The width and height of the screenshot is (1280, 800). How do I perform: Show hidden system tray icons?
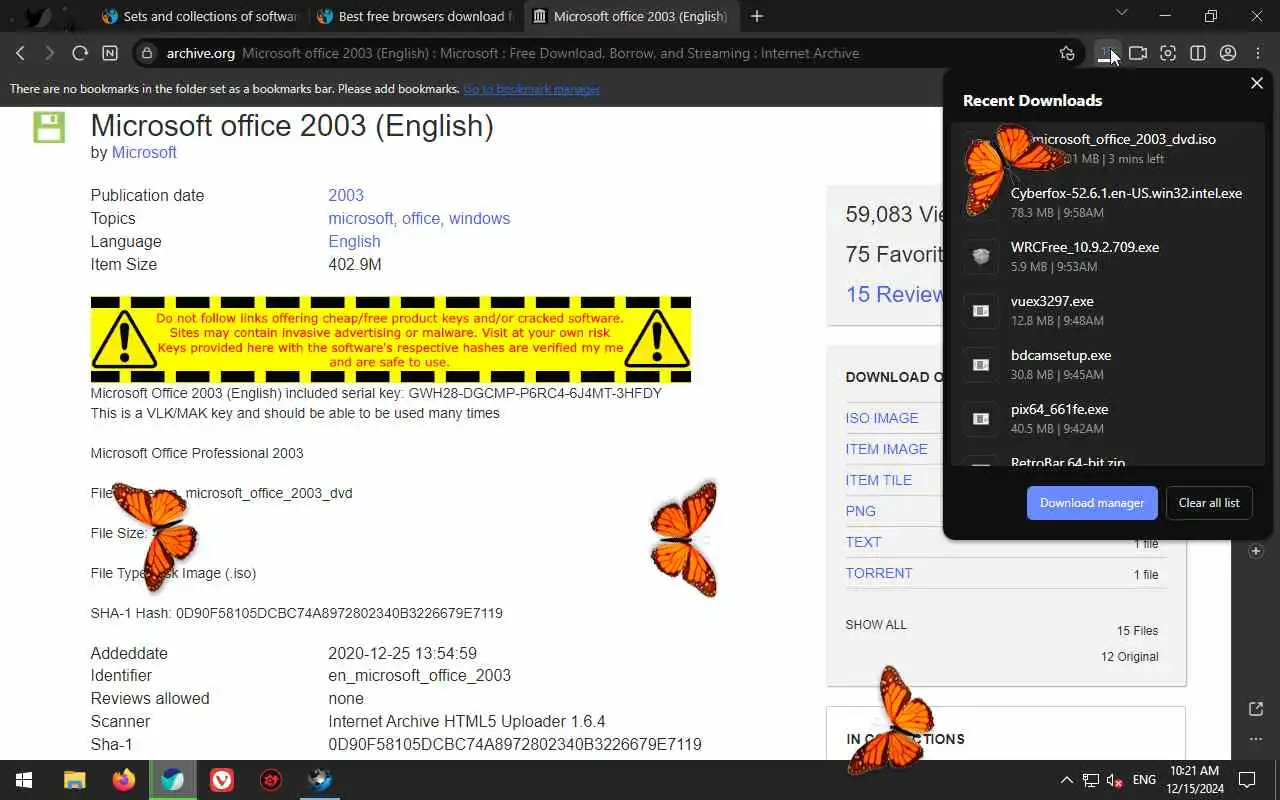click(x=1066, y=780)
